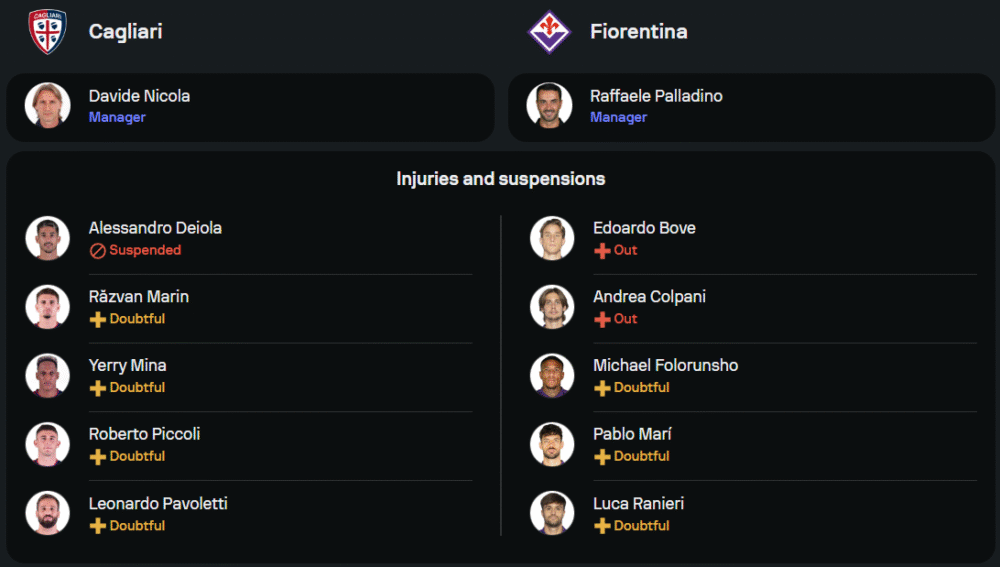
Task: Click the Fiorentina club crest icon
Action: 548,31
